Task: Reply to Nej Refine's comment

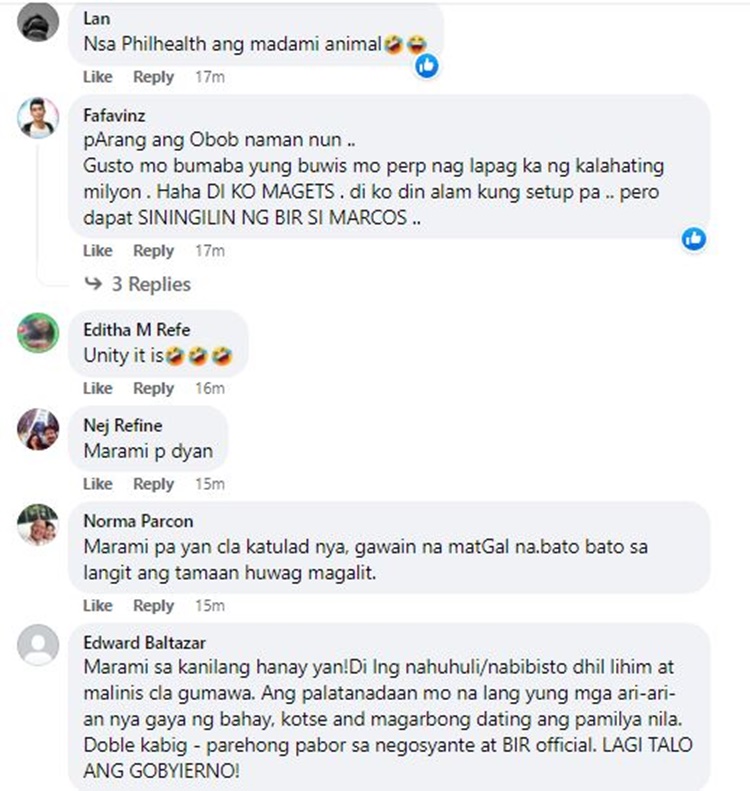Action: [153, 484]
